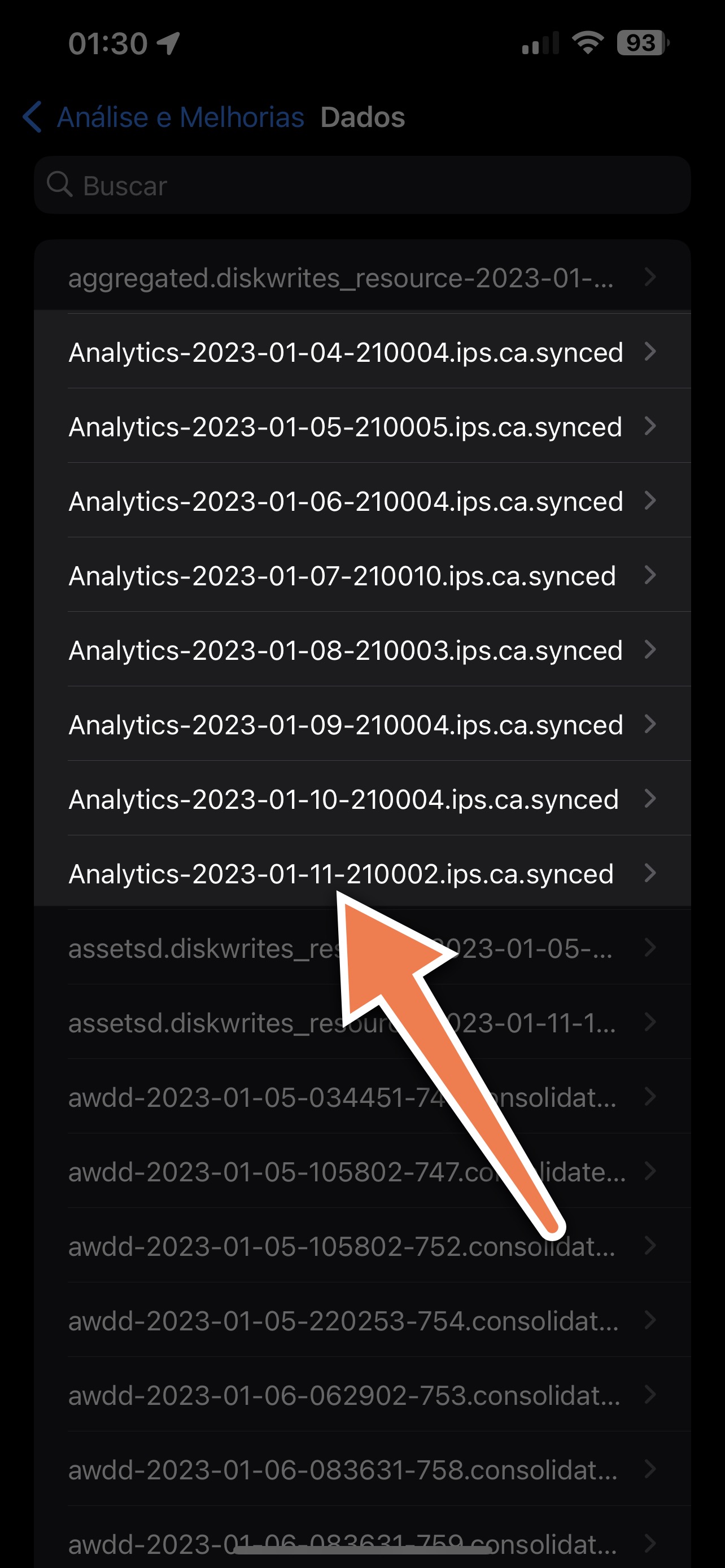Tap the location arrow status icon
This screenshot has height=1568, width=725.
[x=168, y=43]
